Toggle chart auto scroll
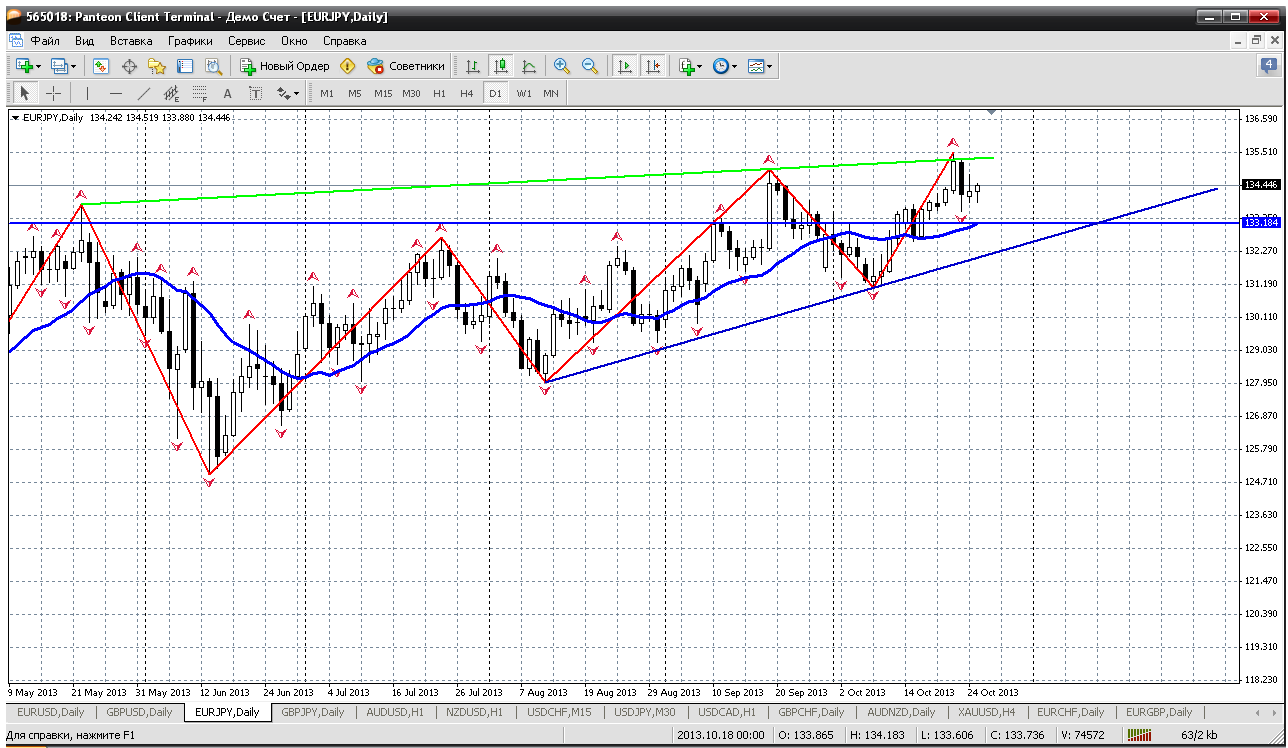Image resolution: width=1288 pixels, height=748 pixels. click(625, 66)
